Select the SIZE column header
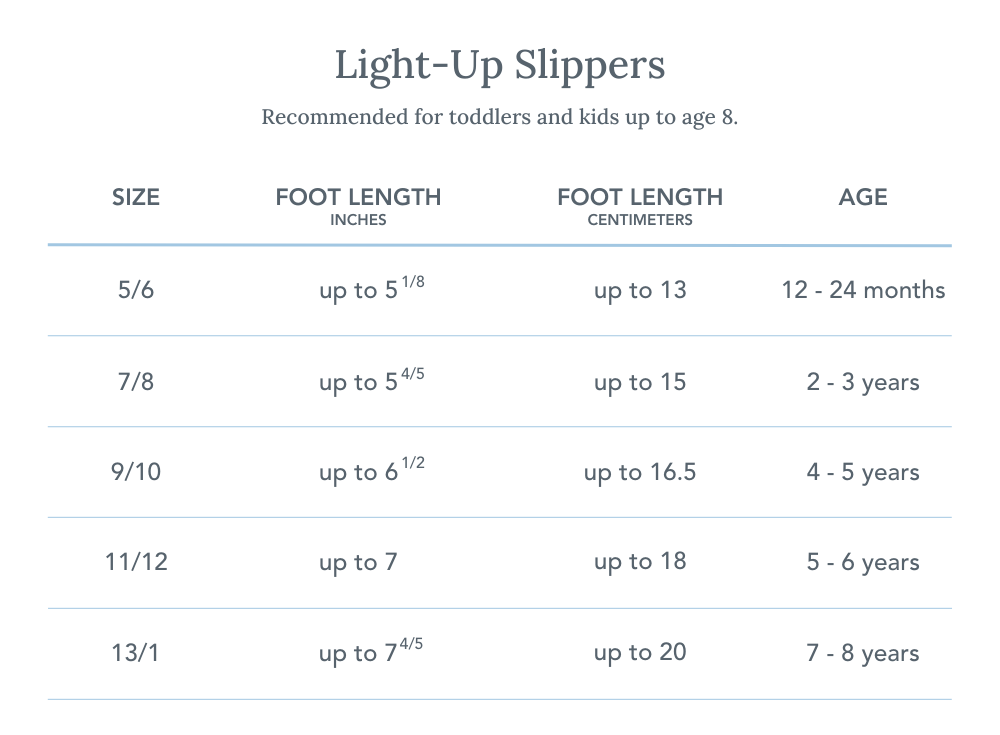This screenshot has height=735, width=1000. [136, 197]
